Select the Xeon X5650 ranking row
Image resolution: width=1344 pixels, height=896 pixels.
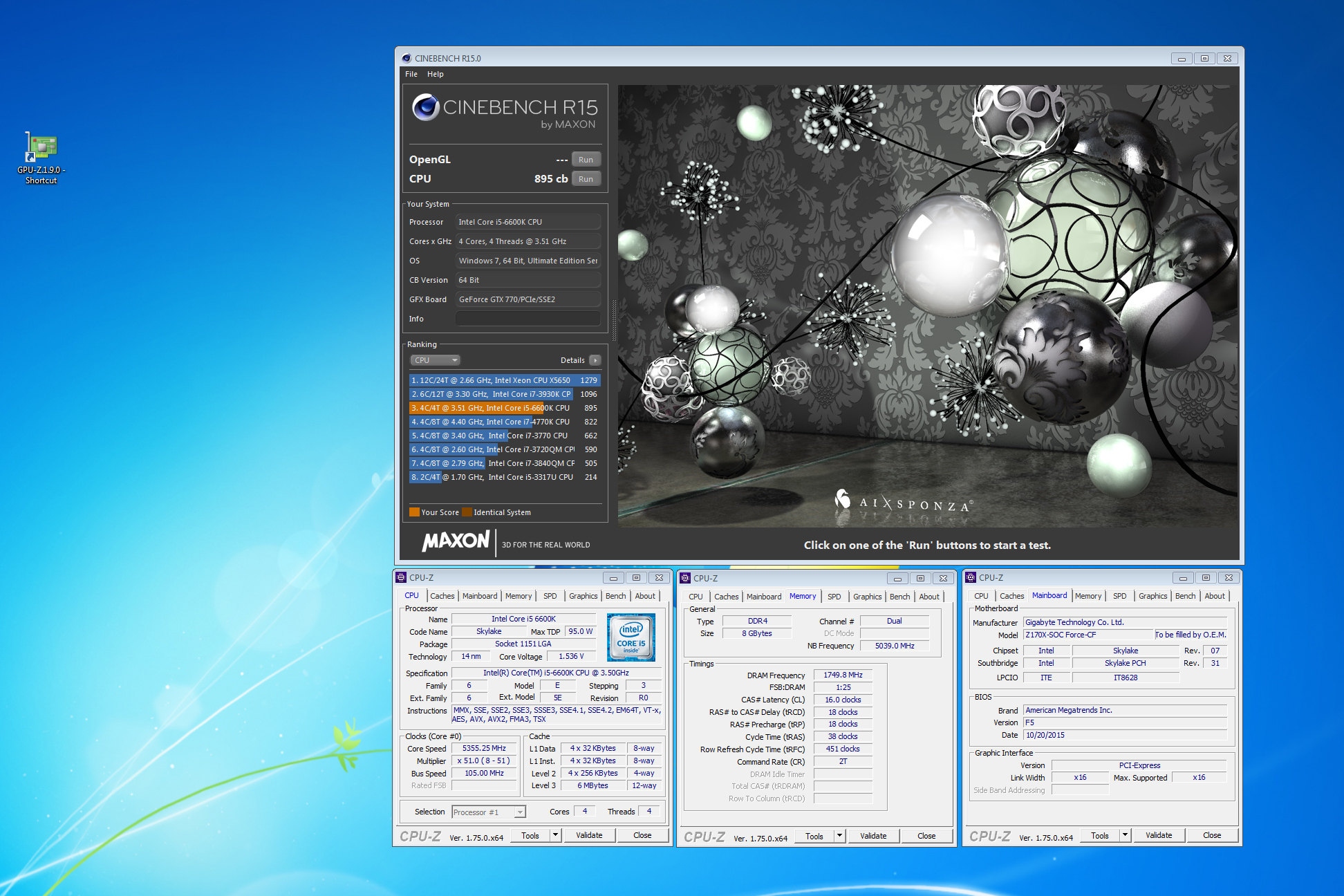504,380
